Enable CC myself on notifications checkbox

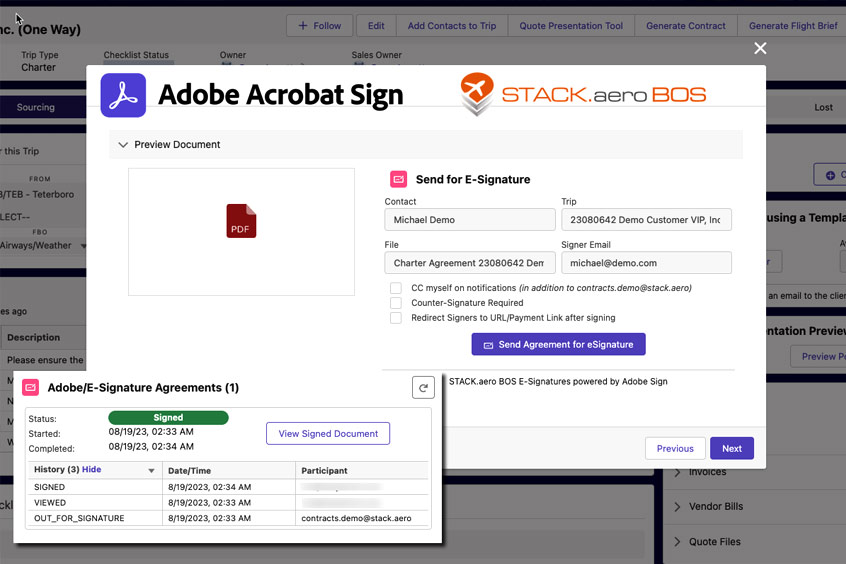[395, 288]
